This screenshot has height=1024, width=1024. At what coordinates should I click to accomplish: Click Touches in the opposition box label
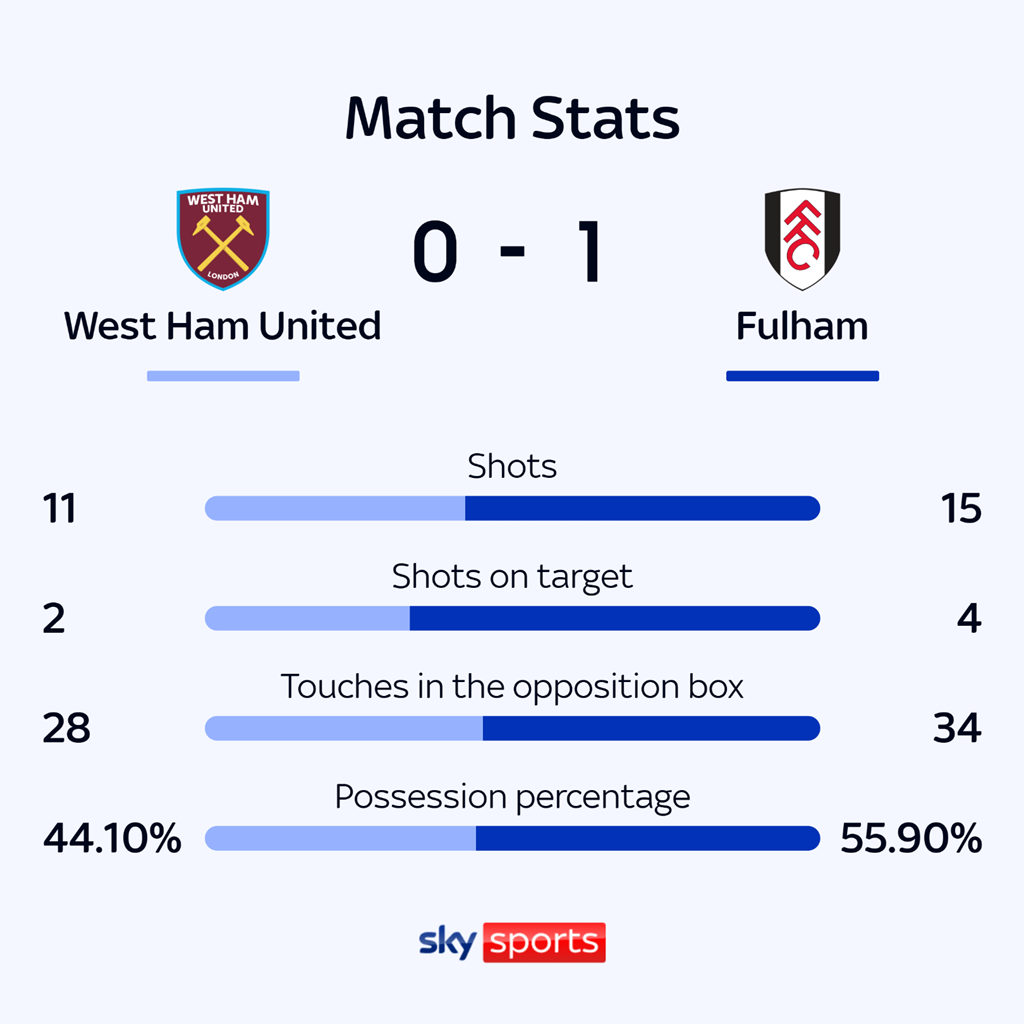tap(512, 686)
